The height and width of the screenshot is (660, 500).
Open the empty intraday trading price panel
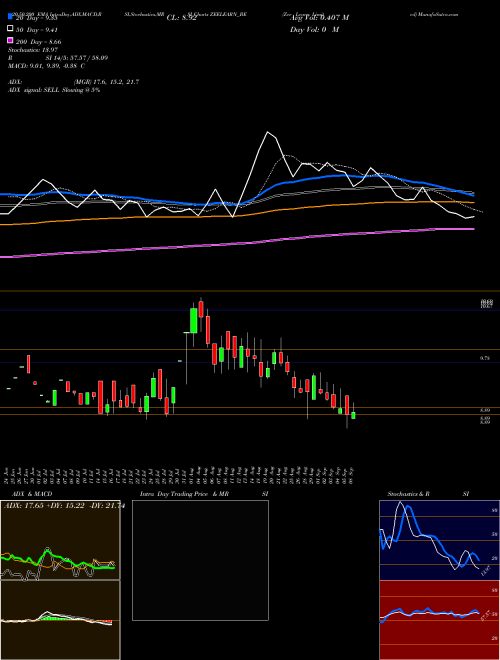click(x=200, y=560)
